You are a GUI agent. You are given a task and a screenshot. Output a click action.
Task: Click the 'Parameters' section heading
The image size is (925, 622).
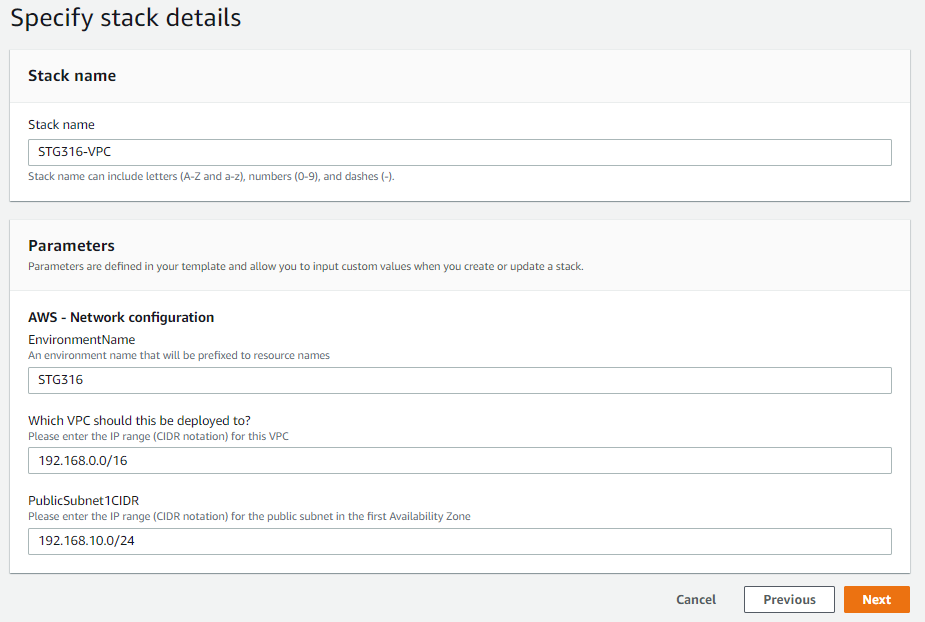tap(71, 245)
